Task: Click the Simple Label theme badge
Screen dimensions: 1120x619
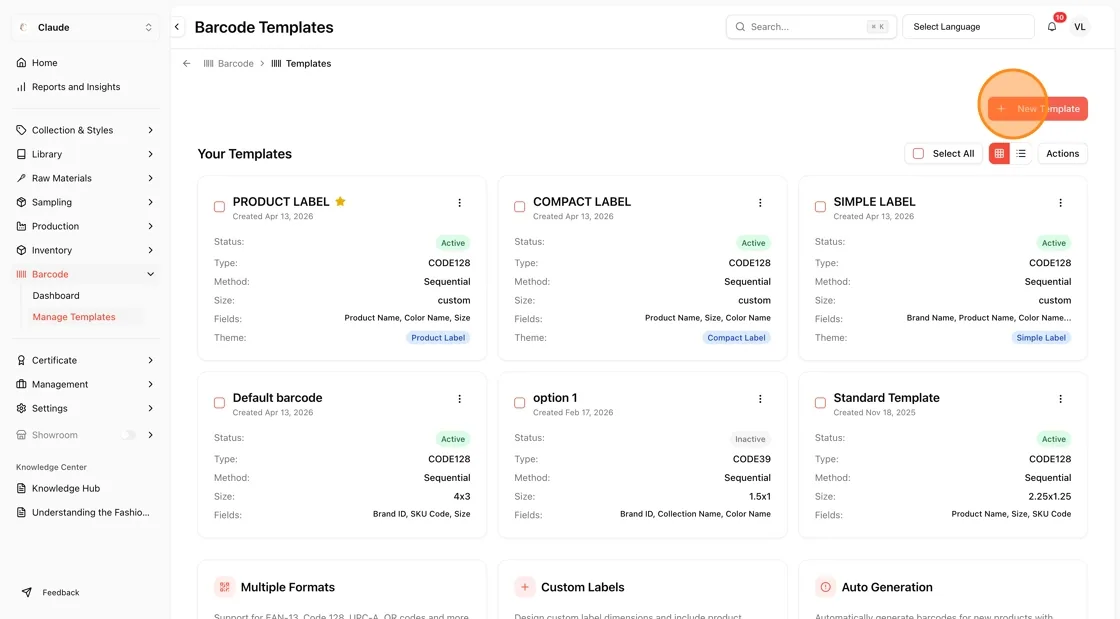Action: (1041, 338)
